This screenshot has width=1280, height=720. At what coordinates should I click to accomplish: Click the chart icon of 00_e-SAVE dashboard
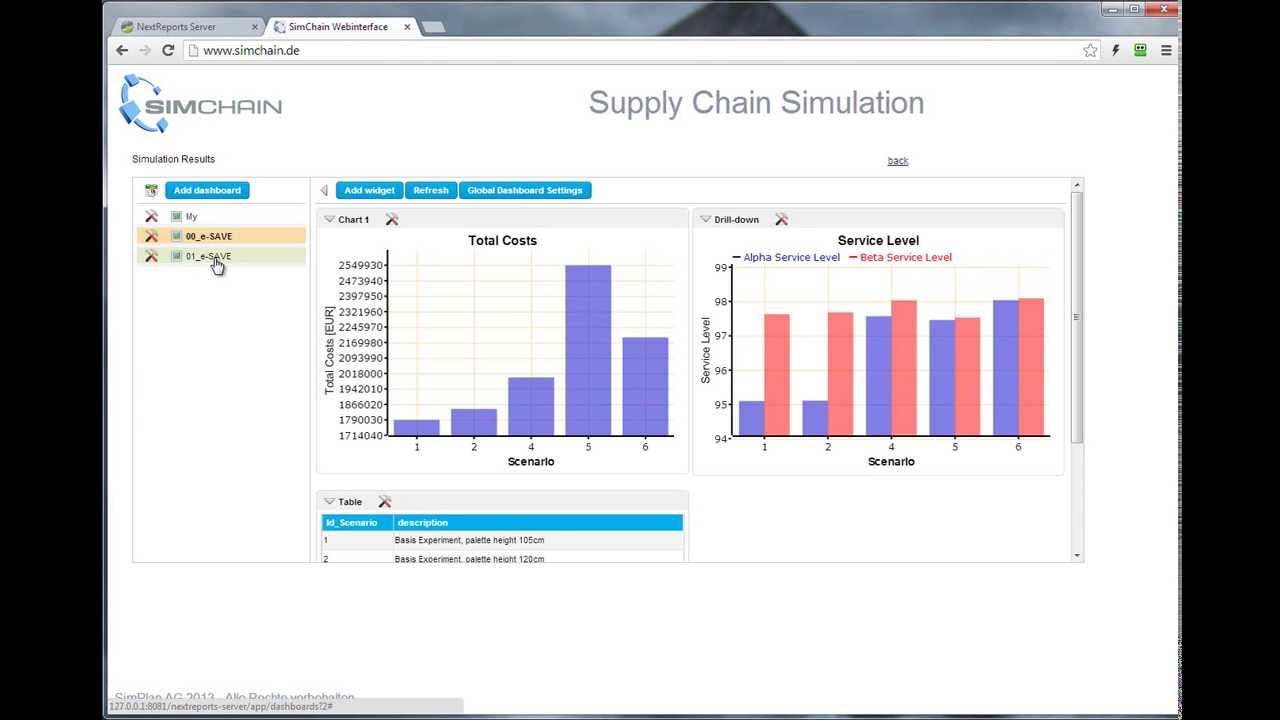[176, 236]
